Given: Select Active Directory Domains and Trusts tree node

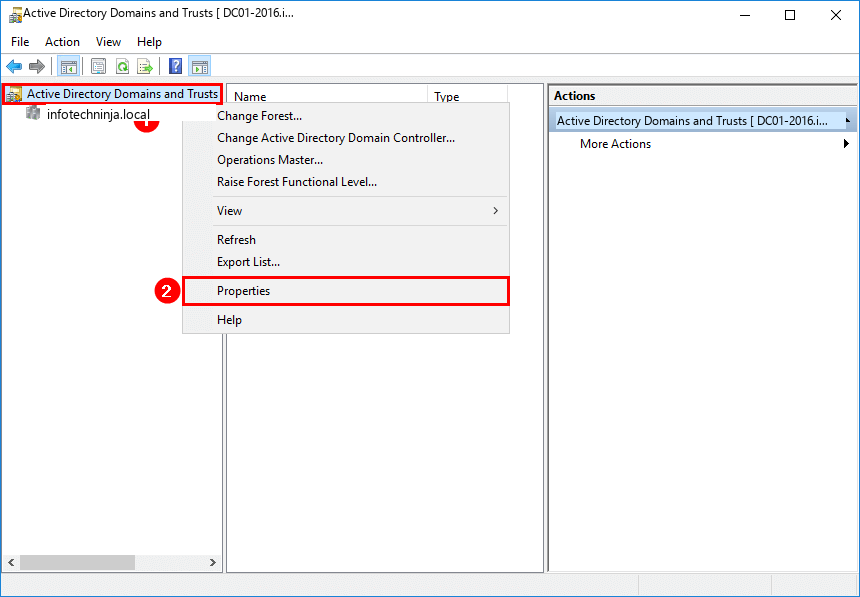Looking at the screenshot, I should [x=122, y=94].
